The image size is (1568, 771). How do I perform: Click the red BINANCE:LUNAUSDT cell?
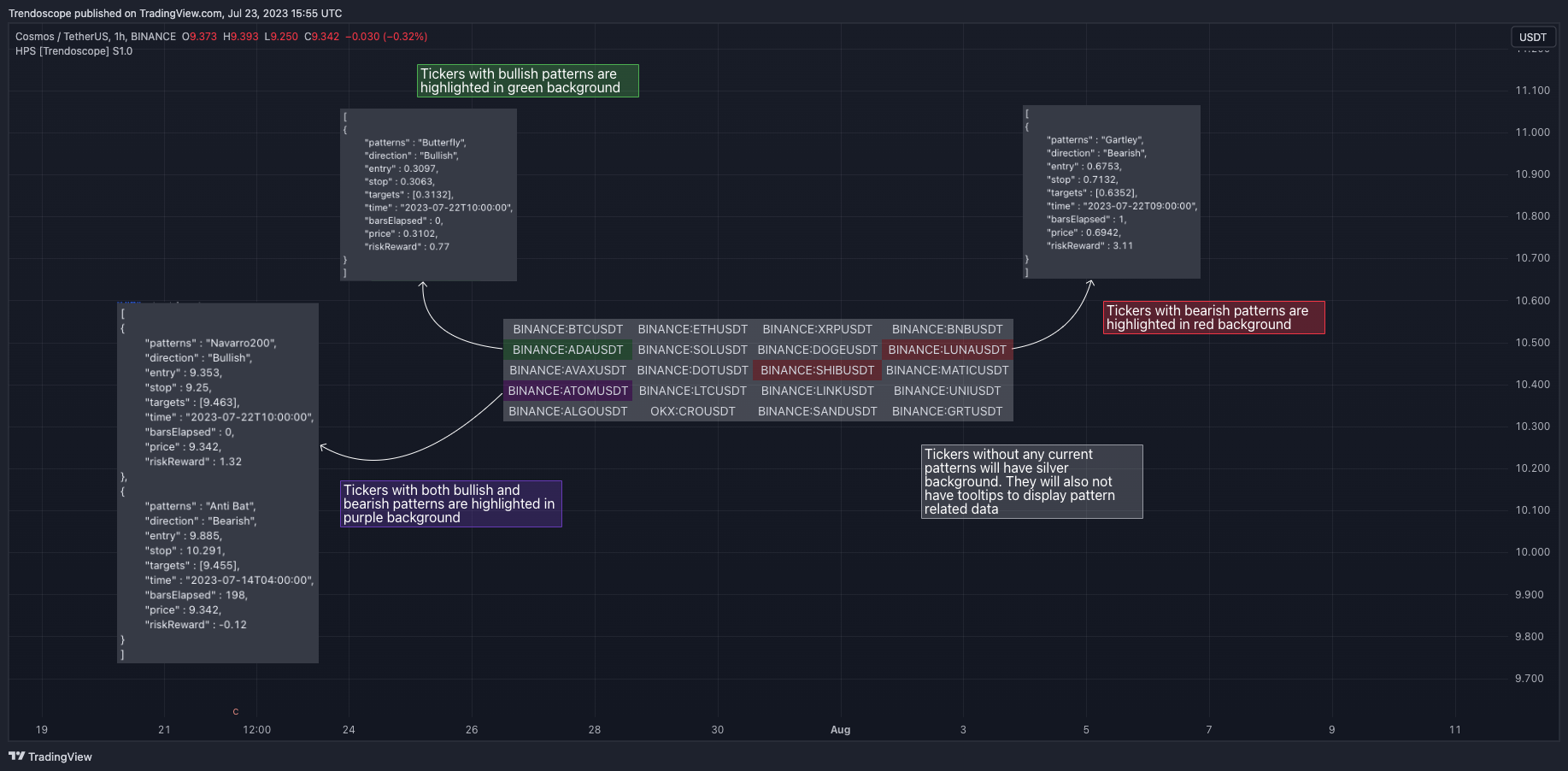pyautogui.click(x=947, y=350)
